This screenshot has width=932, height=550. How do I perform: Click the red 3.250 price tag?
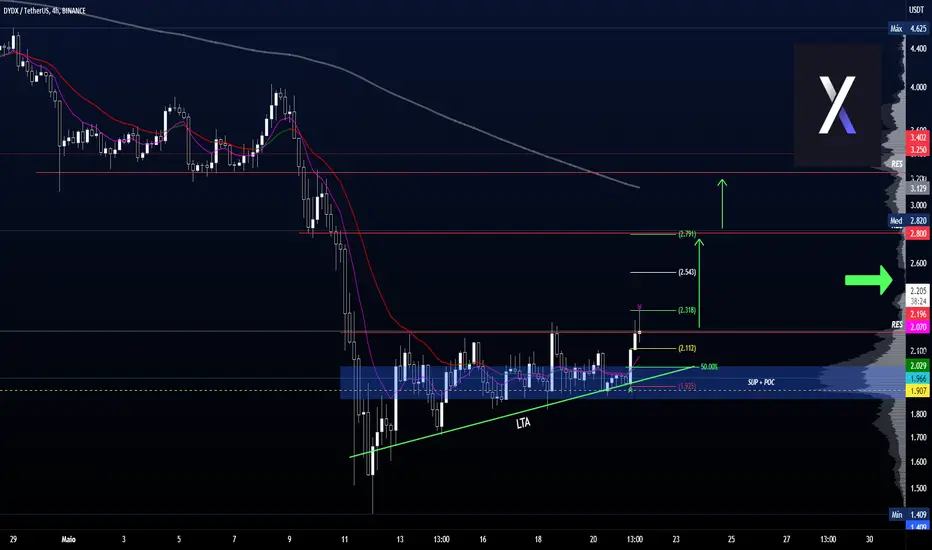point(918,150)
